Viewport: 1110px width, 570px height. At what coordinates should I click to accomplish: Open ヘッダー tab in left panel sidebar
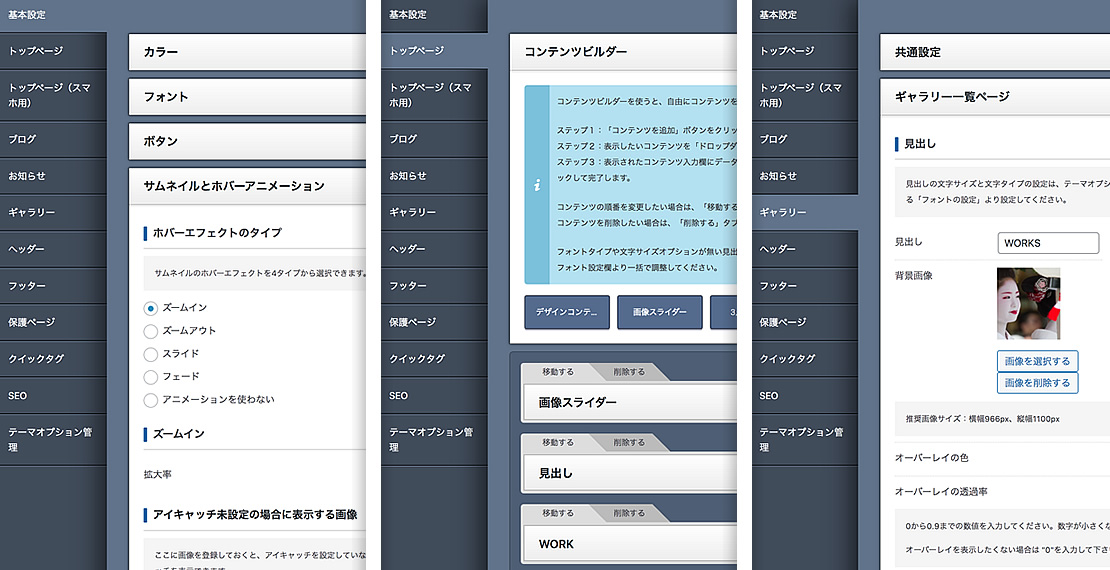pyautogui.click(x=53, y=249)
